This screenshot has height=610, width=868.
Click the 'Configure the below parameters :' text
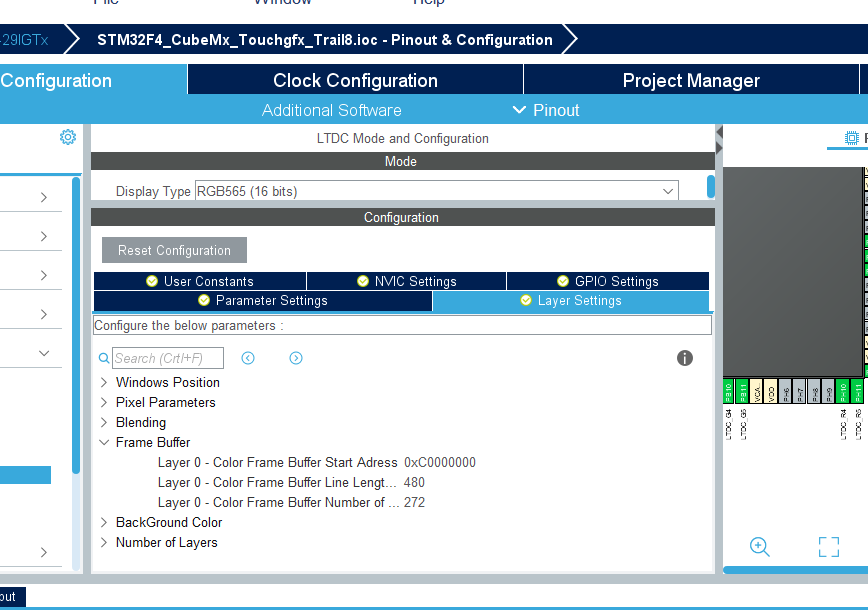coord(189,325)
